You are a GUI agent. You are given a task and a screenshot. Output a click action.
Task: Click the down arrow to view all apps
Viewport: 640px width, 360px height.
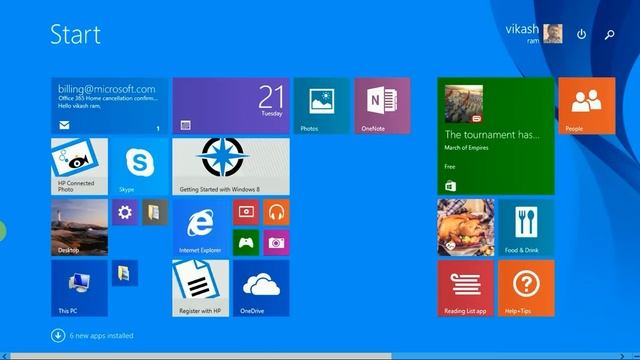tap(58, 336)
